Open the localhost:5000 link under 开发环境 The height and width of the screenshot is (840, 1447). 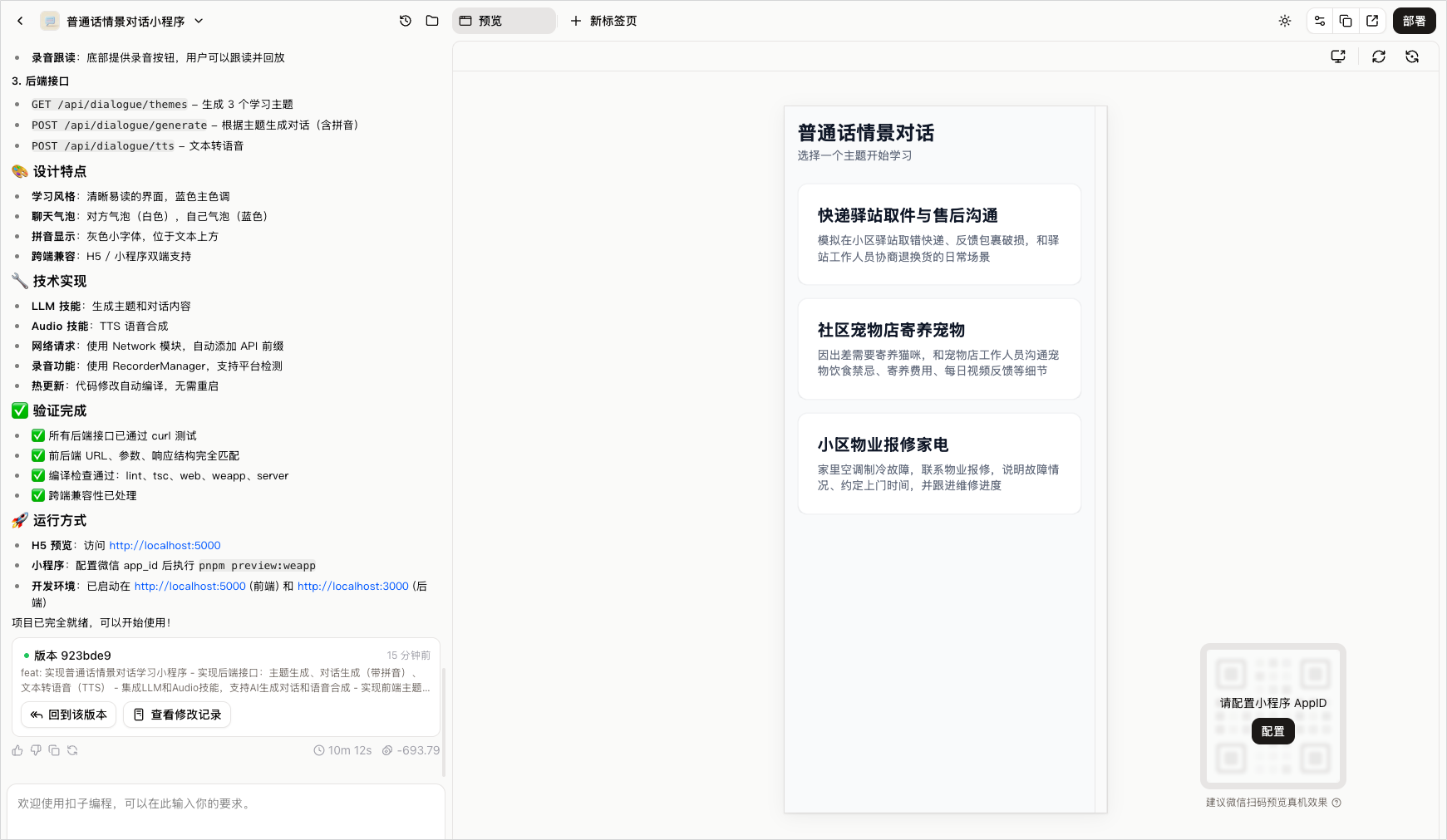pos(190,587)
